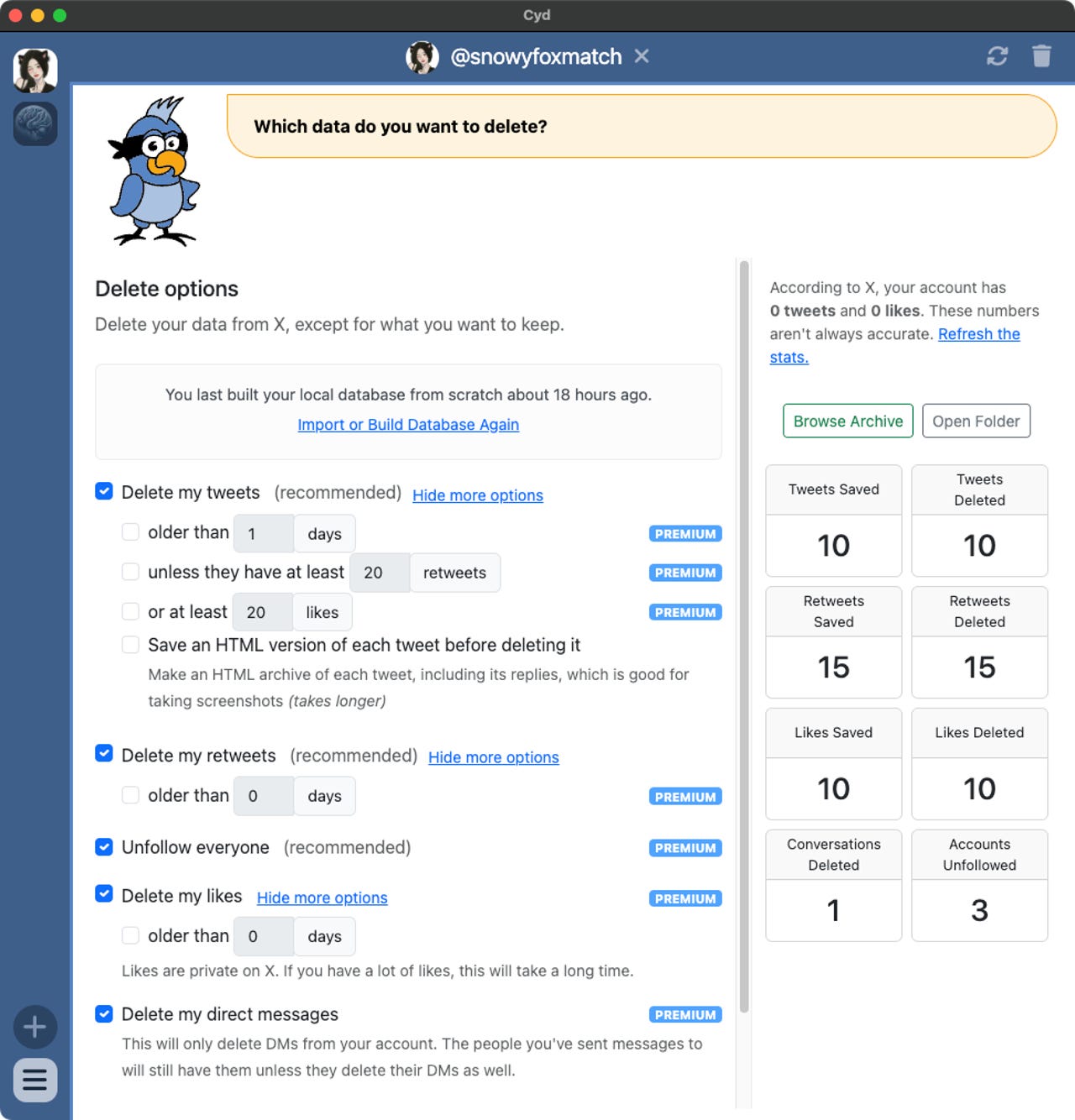The image size is (1075, 1120).
Task: Click PREMIUM badge beside Delete my likes
Action: (x=685, y=898)
